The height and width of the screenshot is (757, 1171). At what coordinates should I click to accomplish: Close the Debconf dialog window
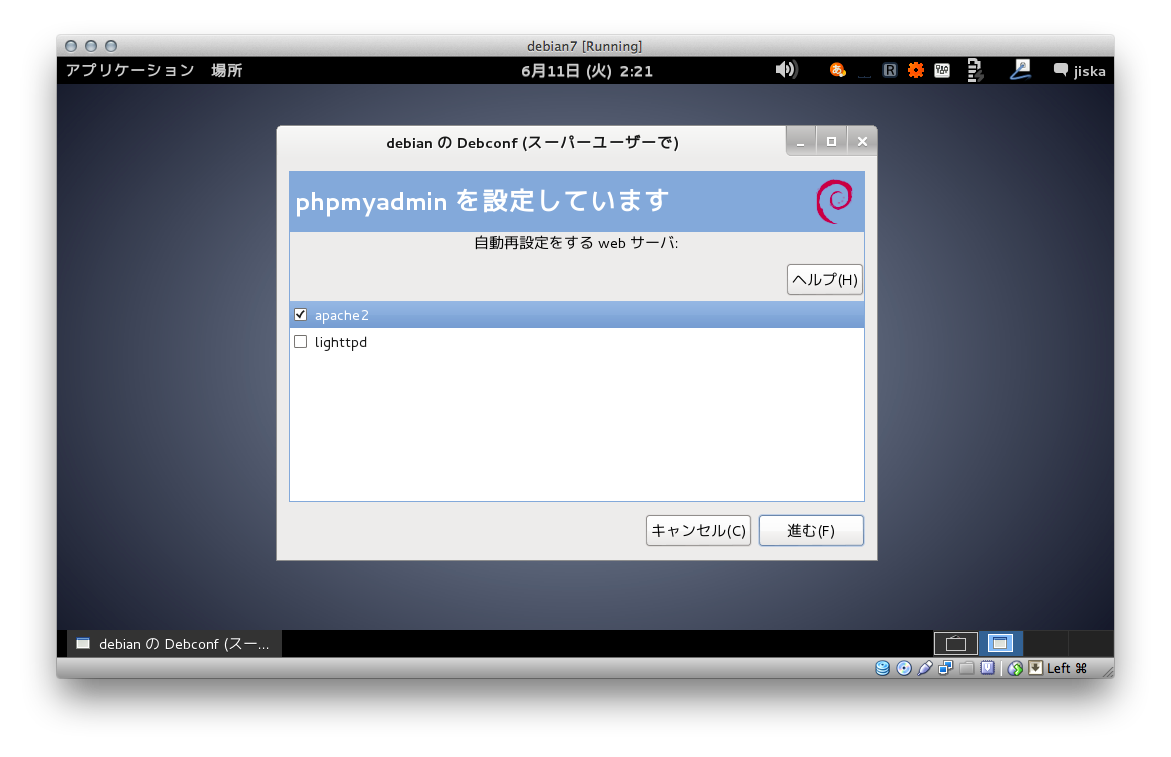(x=862, y=141)
